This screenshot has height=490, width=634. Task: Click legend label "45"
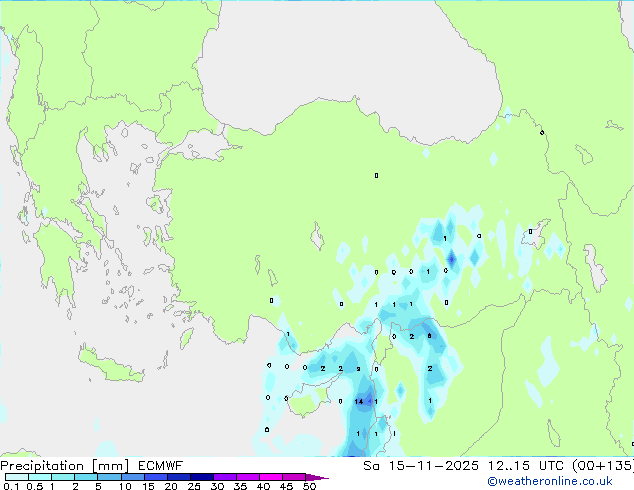(x=286, y=486)
